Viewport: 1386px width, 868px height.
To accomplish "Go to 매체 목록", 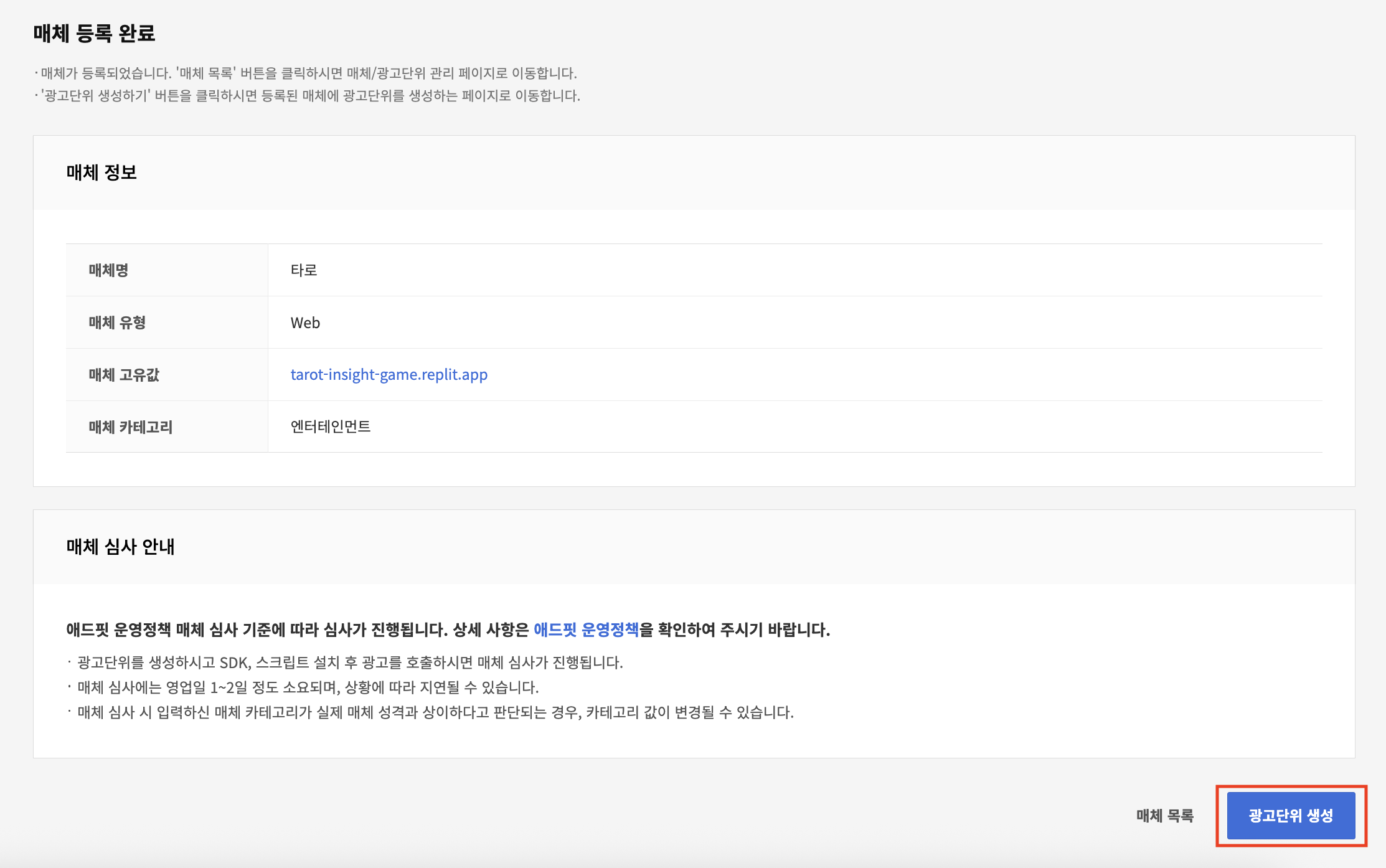I will pyautogui.click(x=1164, y=815).
